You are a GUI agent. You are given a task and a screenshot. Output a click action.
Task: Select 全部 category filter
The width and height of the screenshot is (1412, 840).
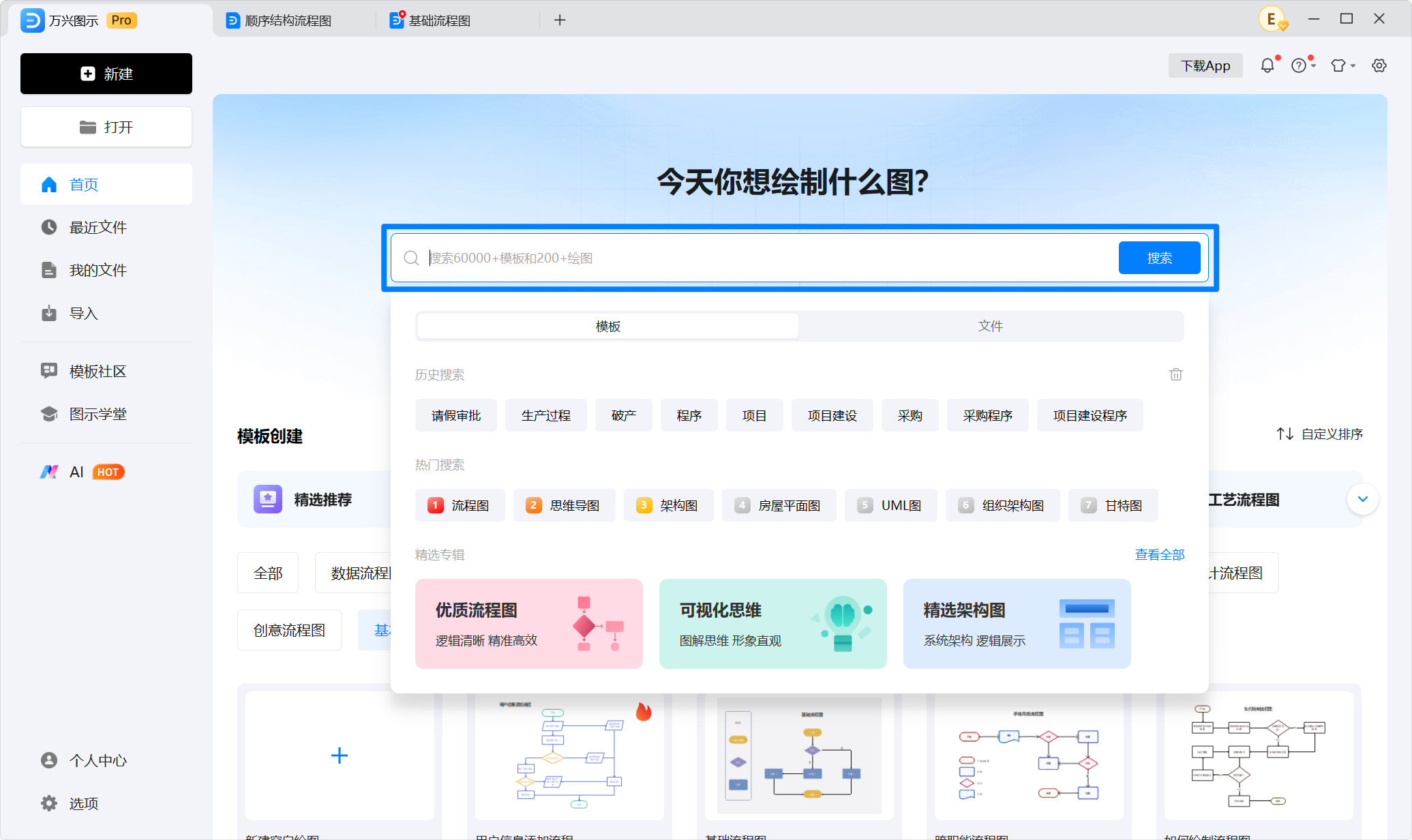click(268, 573)
